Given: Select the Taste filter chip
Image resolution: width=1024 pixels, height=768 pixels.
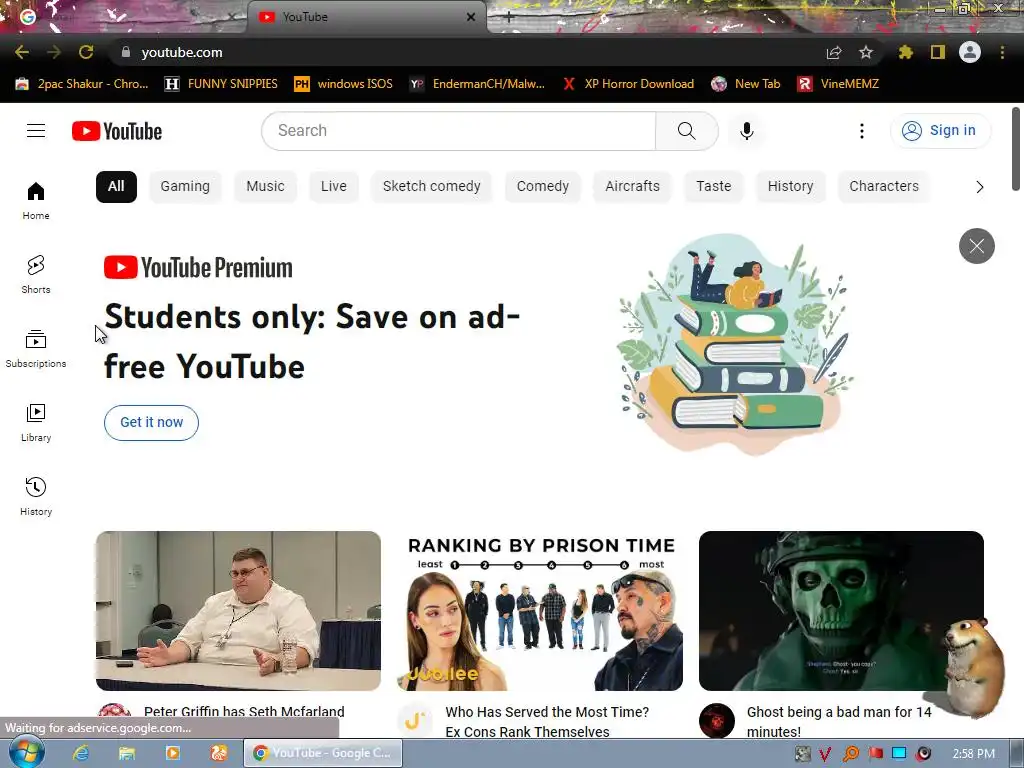Looking at the screenshot, I should click(x=714, y=187).
